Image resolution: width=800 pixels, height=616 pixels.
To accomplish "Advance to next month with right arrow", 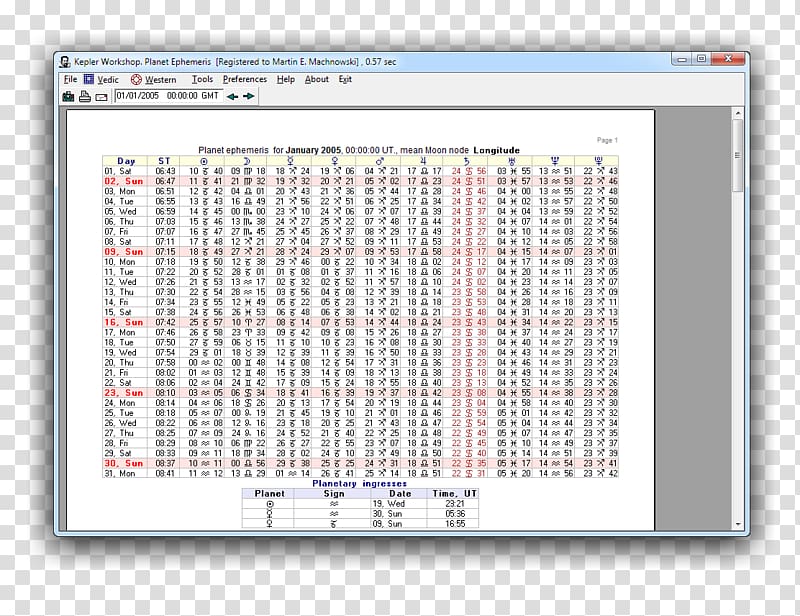I will 249,96.
